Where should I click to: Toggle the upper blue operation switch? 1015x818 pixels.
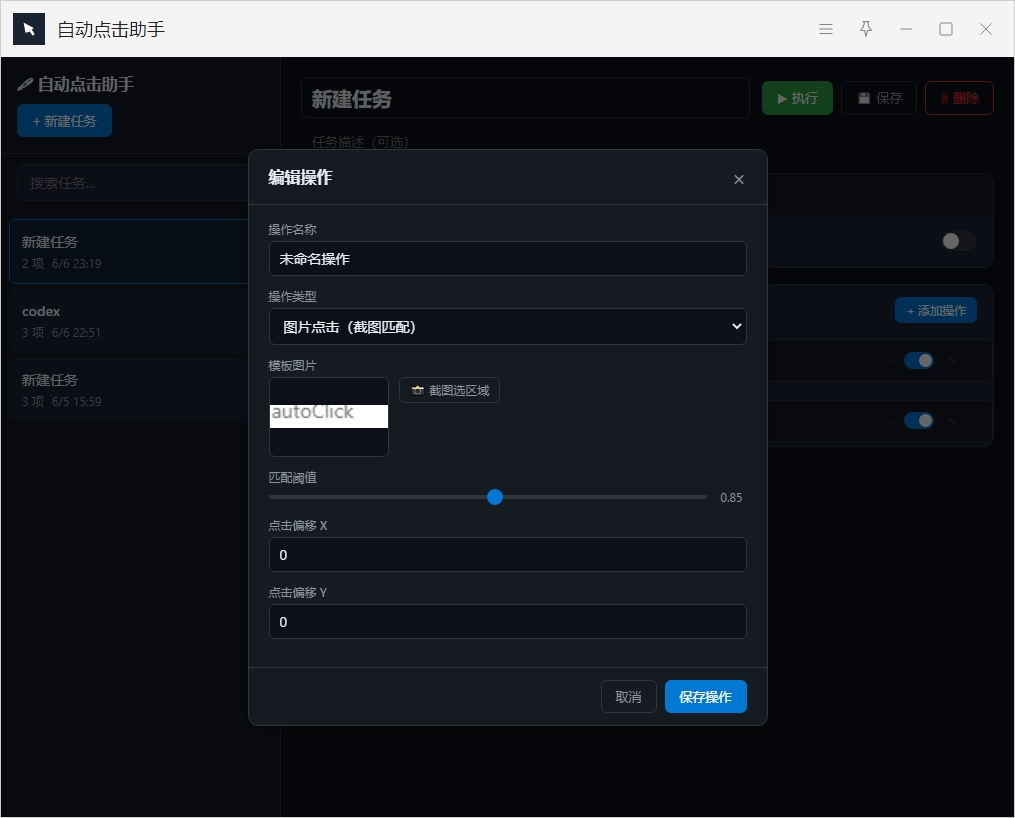[919, 360]
